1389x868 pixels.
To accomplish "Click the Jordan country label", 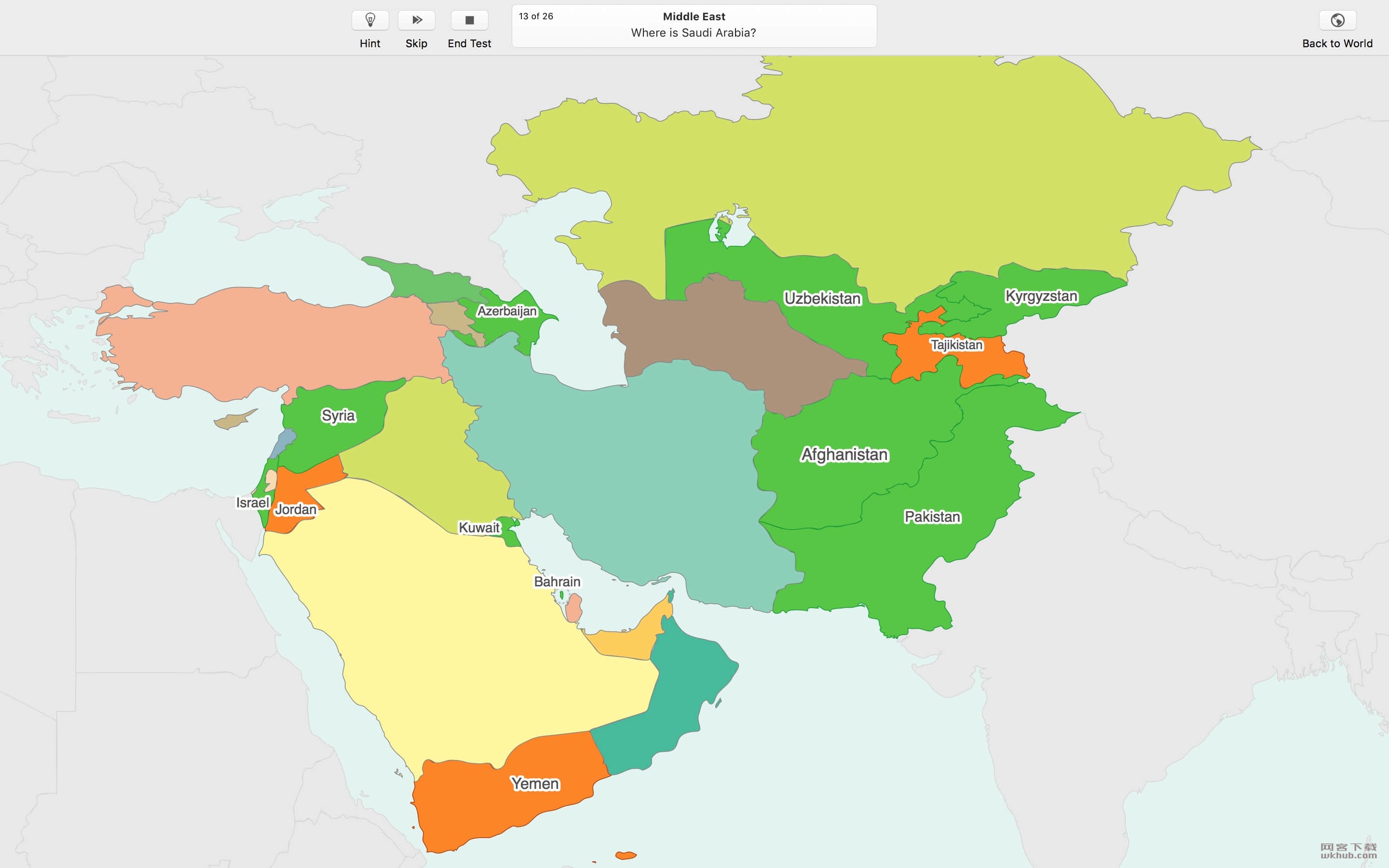I will click(x=296, y=509).
